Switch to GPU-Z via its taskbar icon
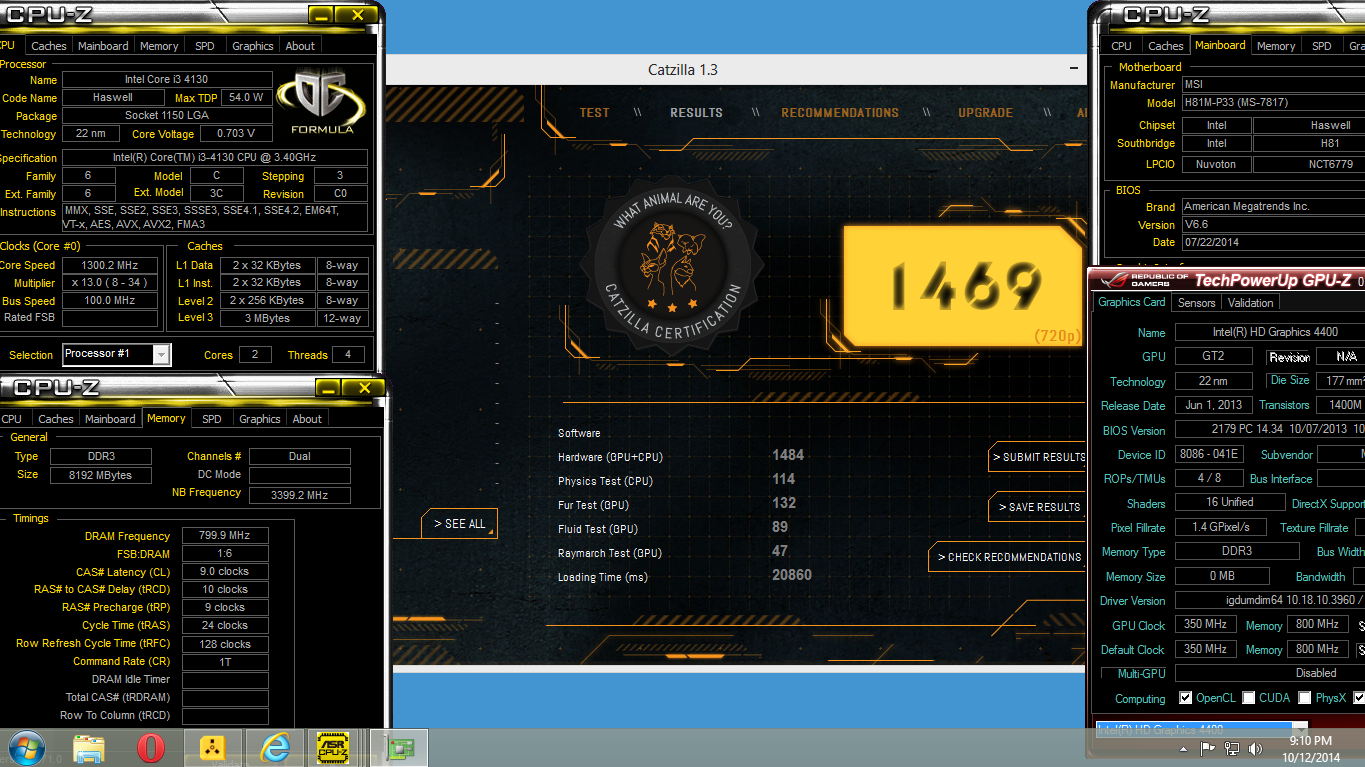 click(400, 748)
